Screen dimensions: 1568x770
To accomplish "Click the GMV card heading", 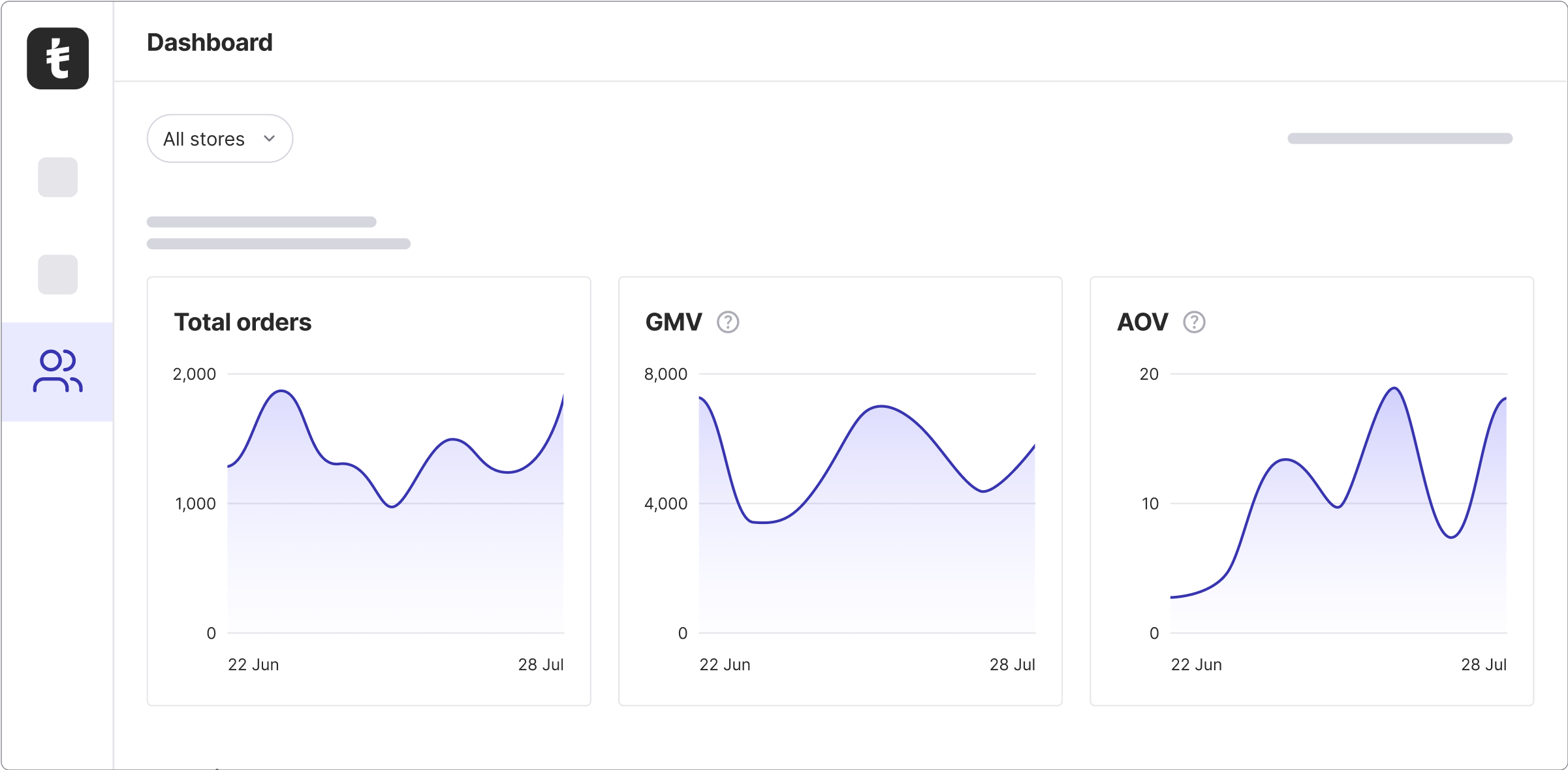I will 674,322.
